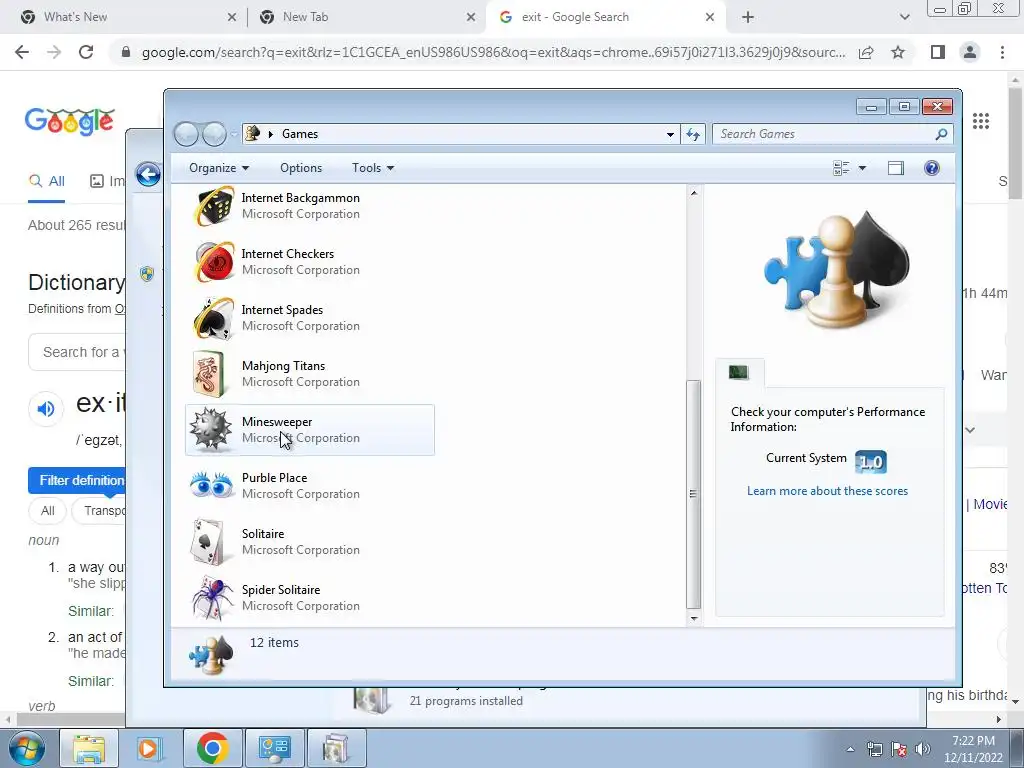Viewport: 1024px width, 768px height.
Task: Open the Control Panel taskbar button
Action: pyautogui.click(x=274, y=748)
